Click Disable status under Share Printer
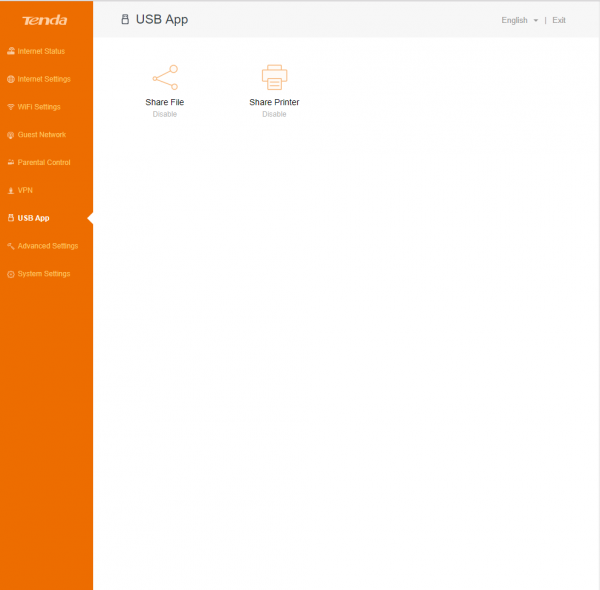Viewport: 600px width, 590px height. pyautogui.click(x=274, y=114)
